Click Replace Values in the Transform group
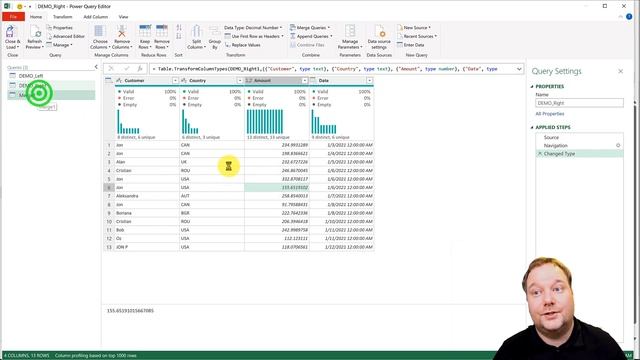Viewport: 640px width, 360px height. coord(243,45)
